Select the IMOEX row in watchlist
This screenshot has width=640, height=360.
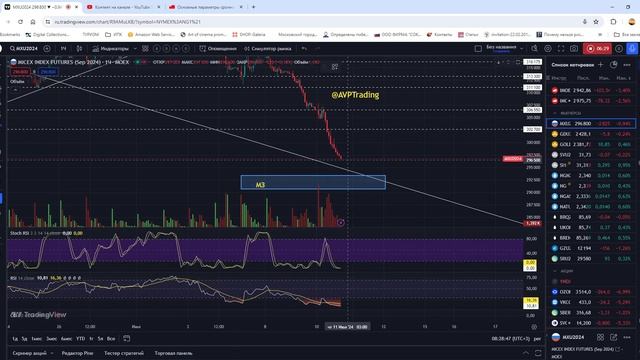pos(591,90)
